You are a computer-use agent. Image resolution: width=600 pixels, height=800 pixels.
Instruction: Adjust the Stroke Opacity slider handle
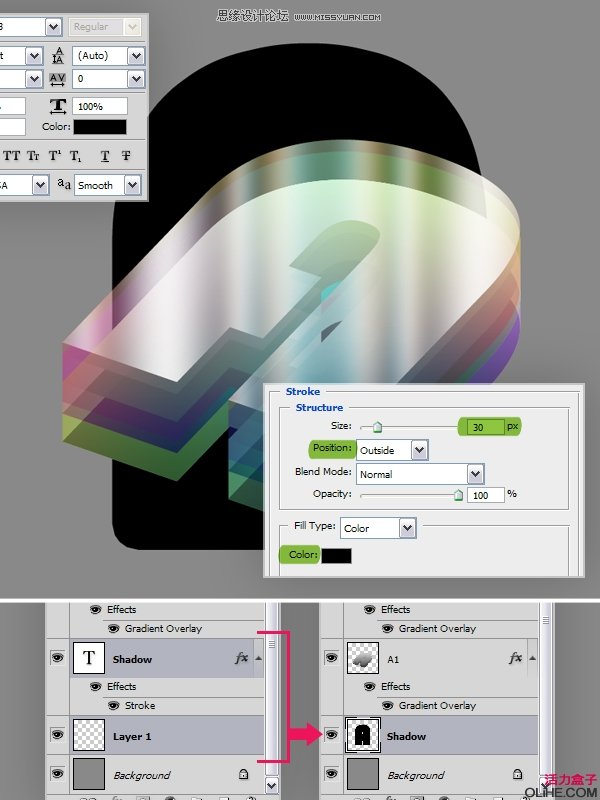pyautogui.click(x=458, y=494)
